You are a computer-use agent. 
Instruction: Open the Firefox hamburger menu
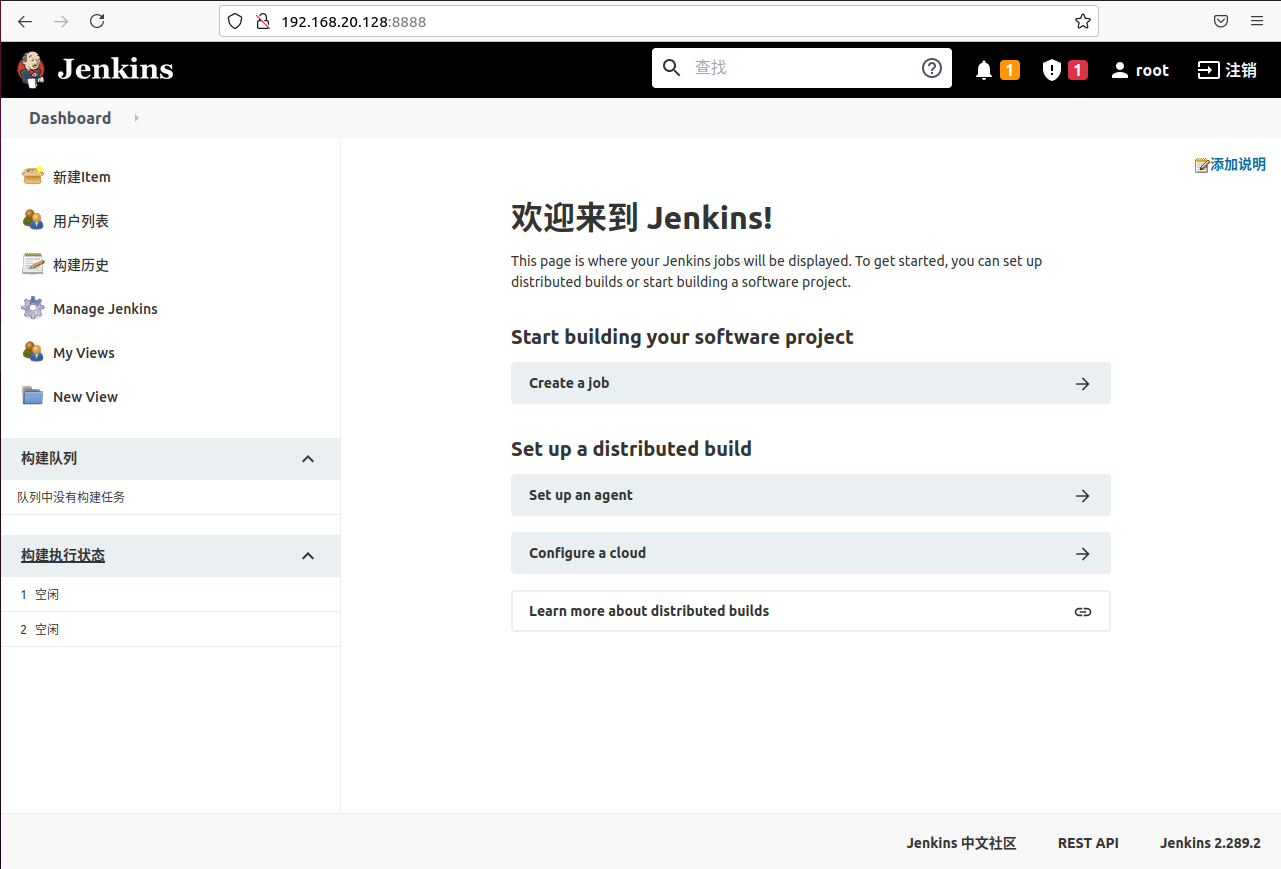coord(1257,21)
